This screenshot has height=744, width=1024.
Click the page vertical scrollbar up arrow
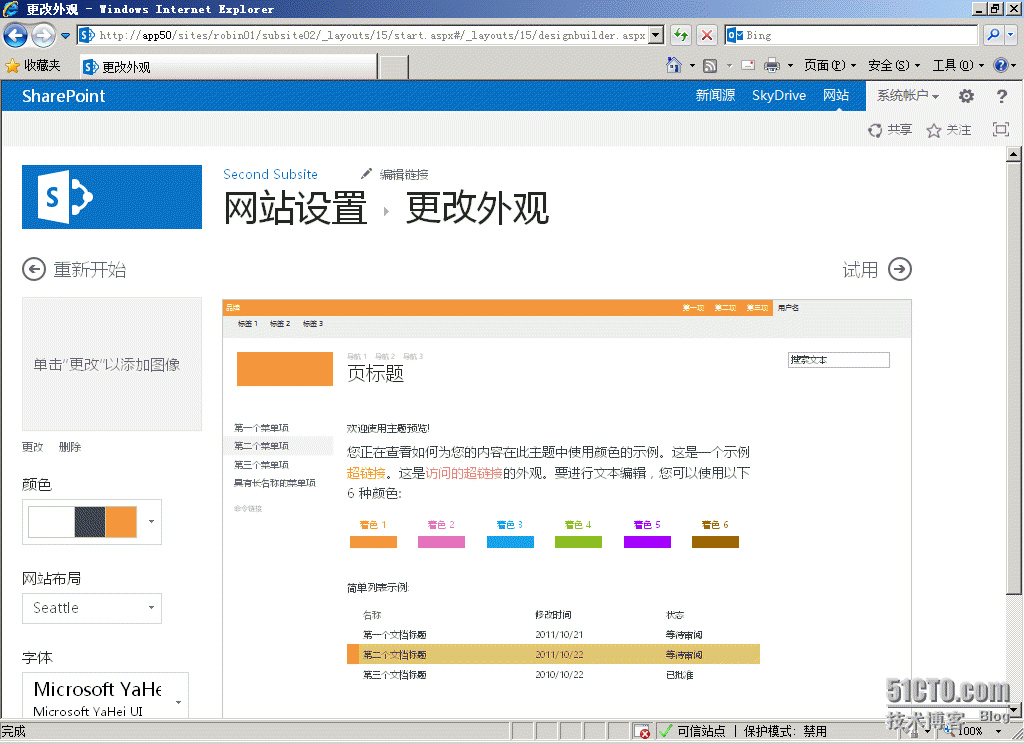1014,155
